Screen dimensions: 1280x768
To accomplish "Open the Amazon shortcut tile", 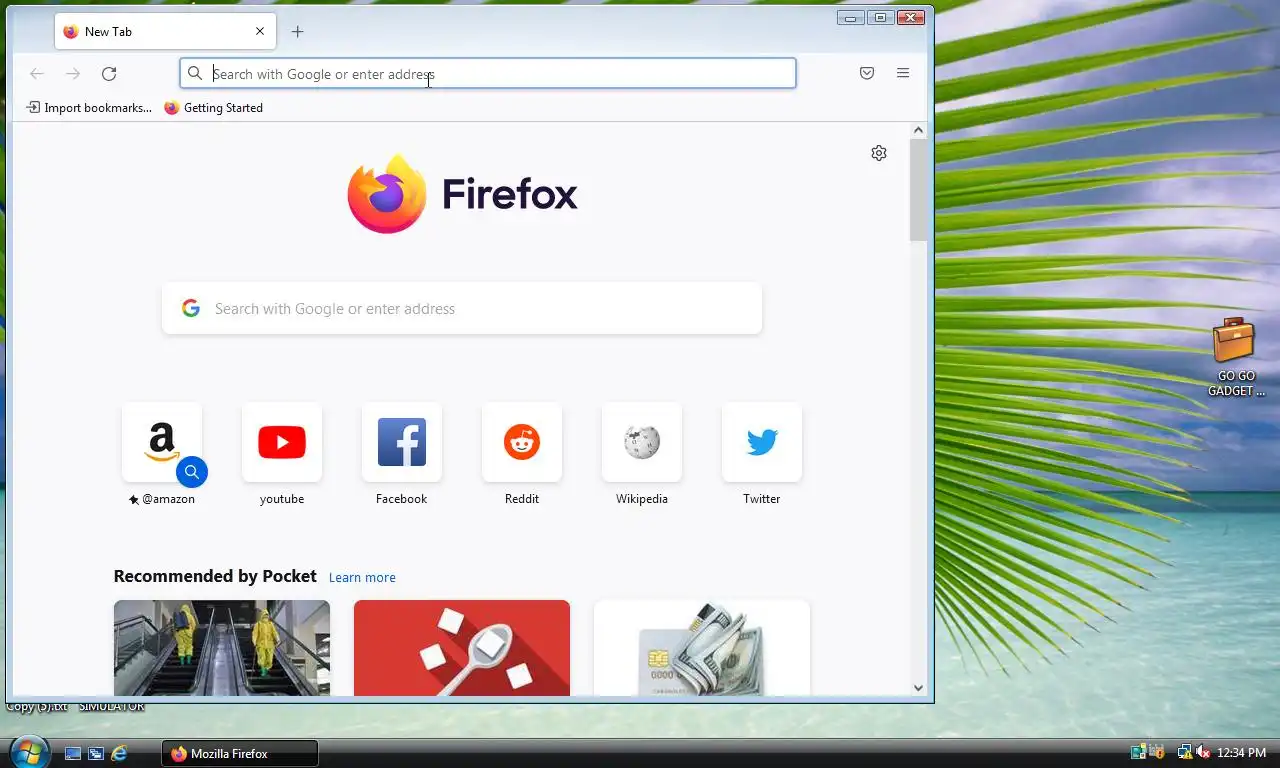I will click(x=162, y=442).
